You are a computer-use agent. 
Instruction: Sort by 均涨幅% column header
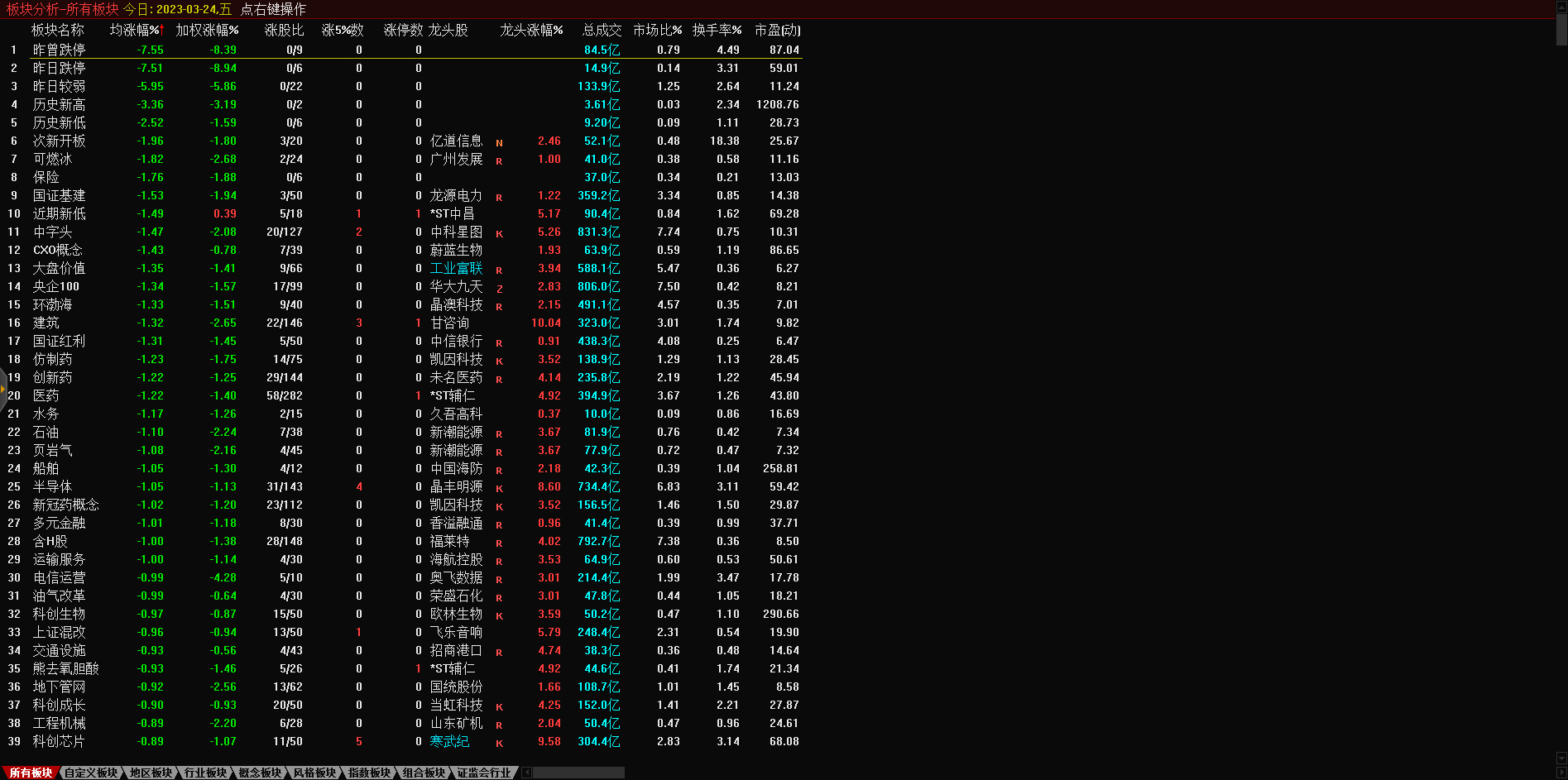pyautogui.click(x=136, y=30)
